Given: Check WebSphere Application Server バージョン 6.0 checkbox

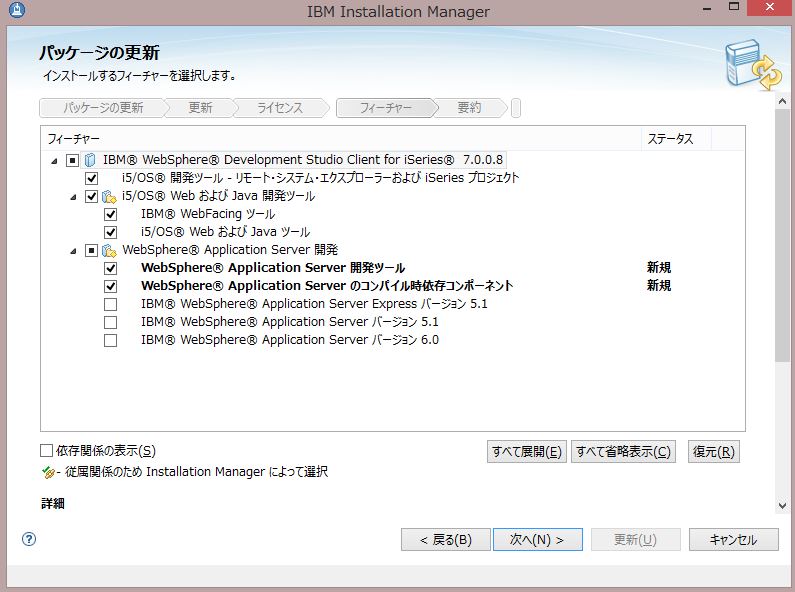Looking at the screenshot, I should [110, 341].
